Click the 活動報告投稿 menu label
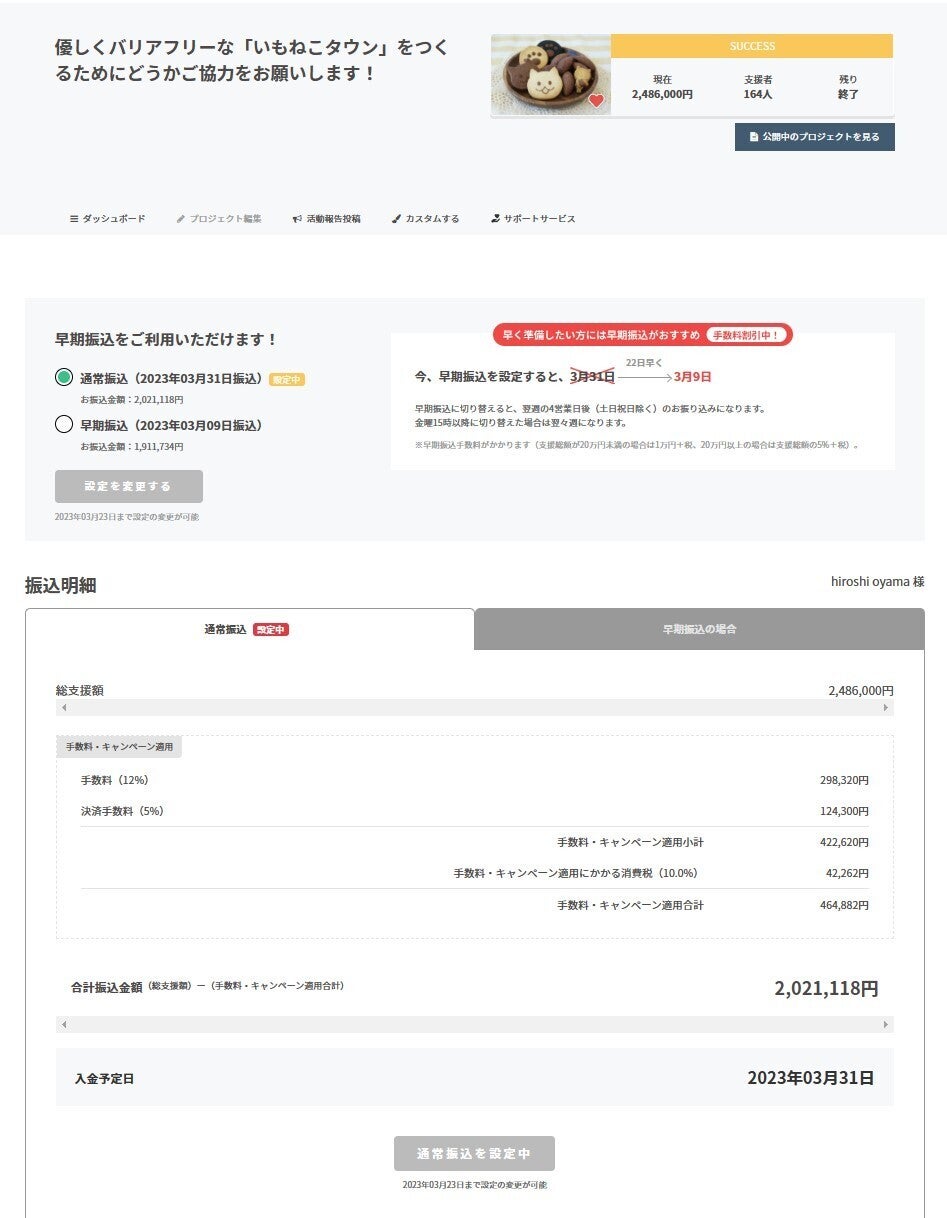 coord(333,219)
